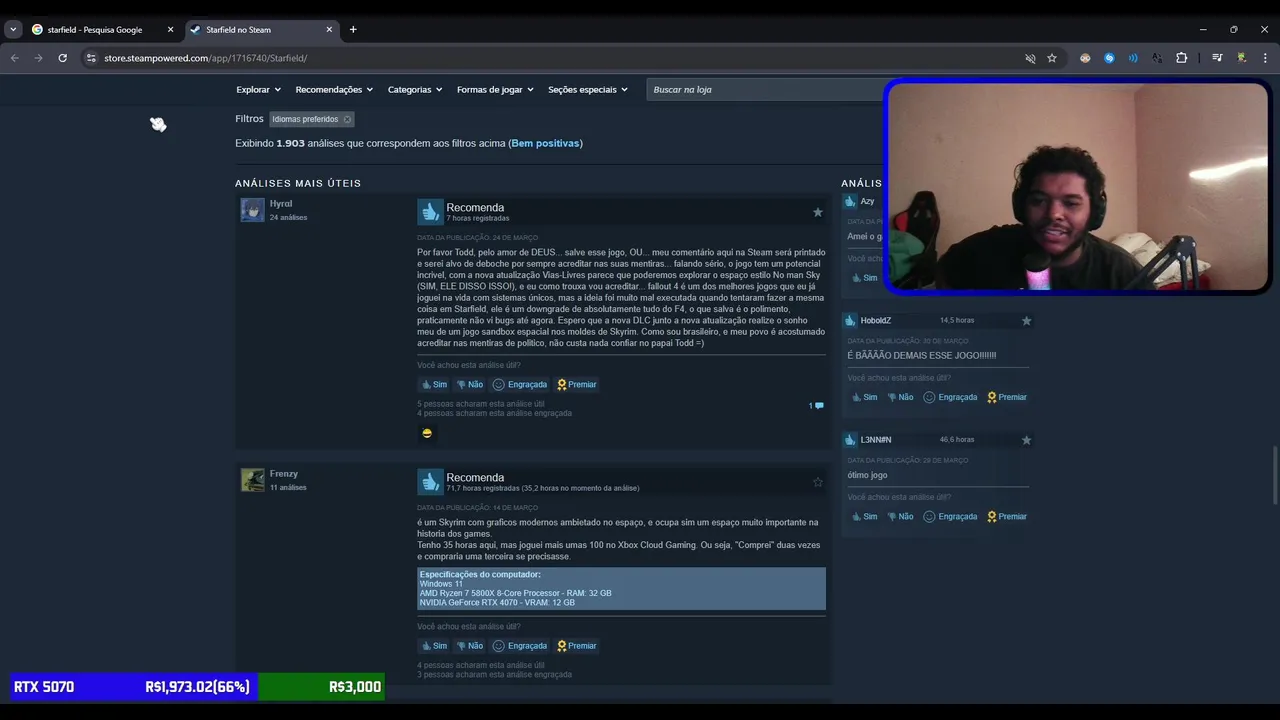Screen dimensions: 1280x720
Task: Vote Sim on Hyral's review
Action: click(434, 384)
